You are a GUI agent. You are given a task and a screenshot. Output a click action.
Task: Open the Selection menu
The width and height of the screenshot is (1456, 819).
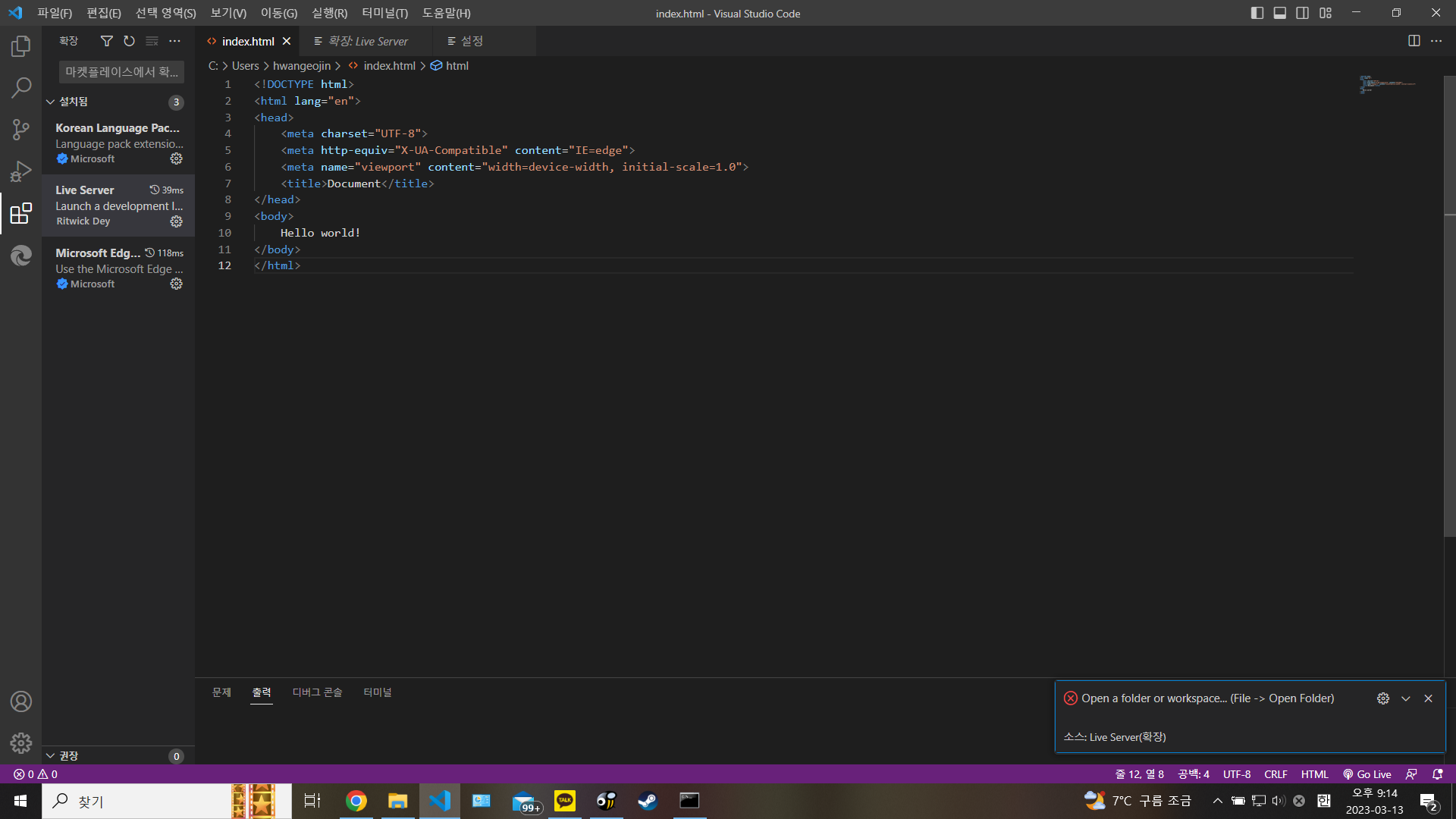(165, 13)
